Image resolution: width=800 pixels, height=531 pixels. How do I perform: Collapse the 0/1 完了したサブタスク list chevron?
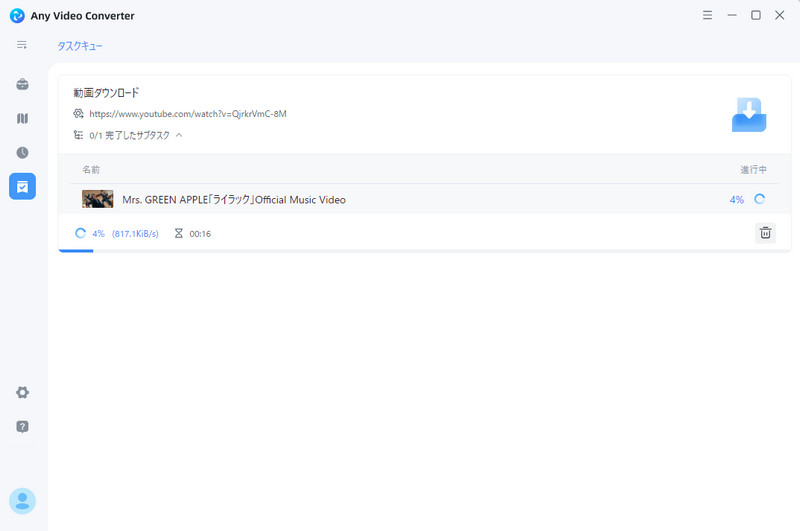click(179, 135)
